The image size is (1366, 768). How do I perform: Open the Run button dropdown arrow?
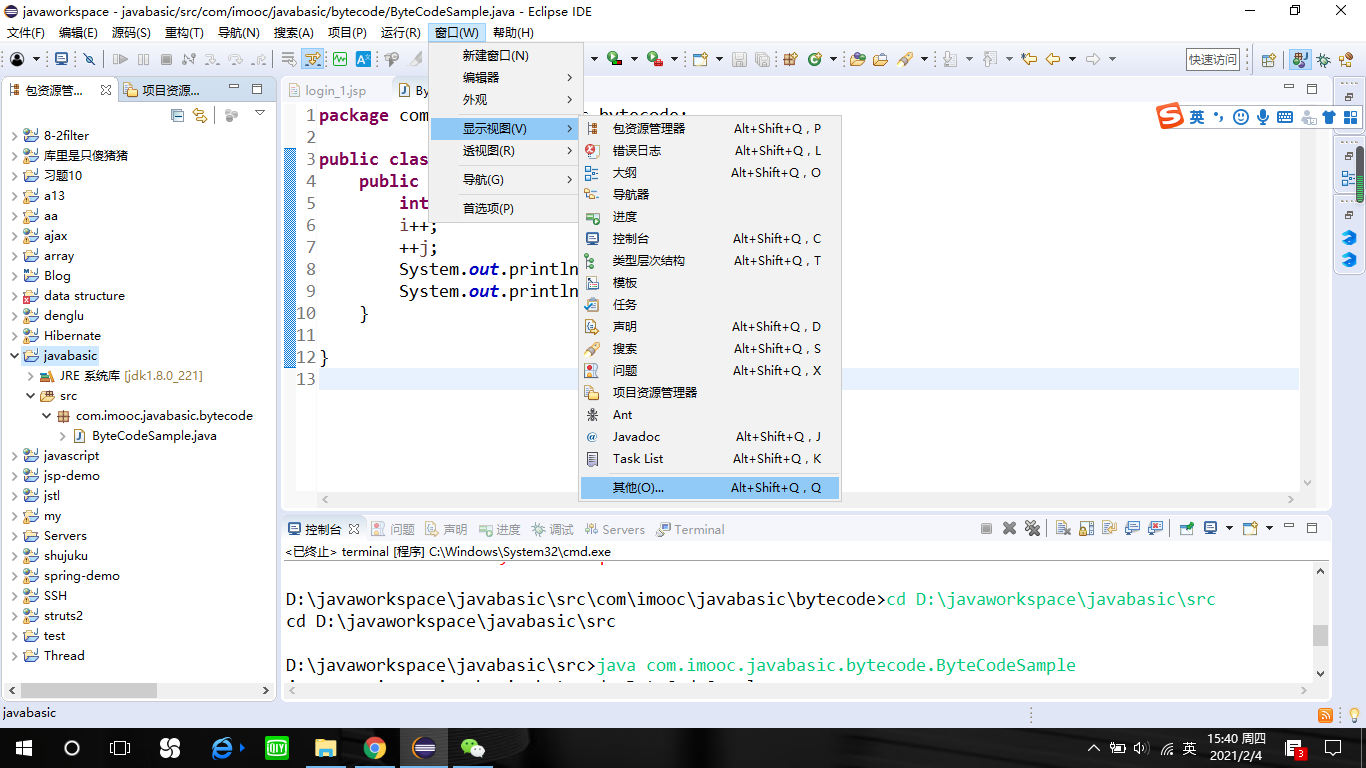point(634,59)
